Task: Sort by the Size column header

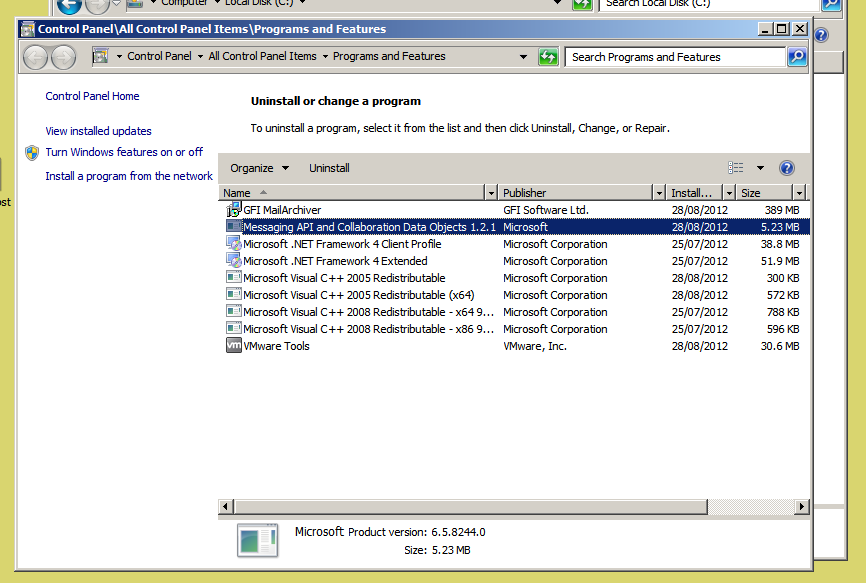Action: tap(765, 193)
